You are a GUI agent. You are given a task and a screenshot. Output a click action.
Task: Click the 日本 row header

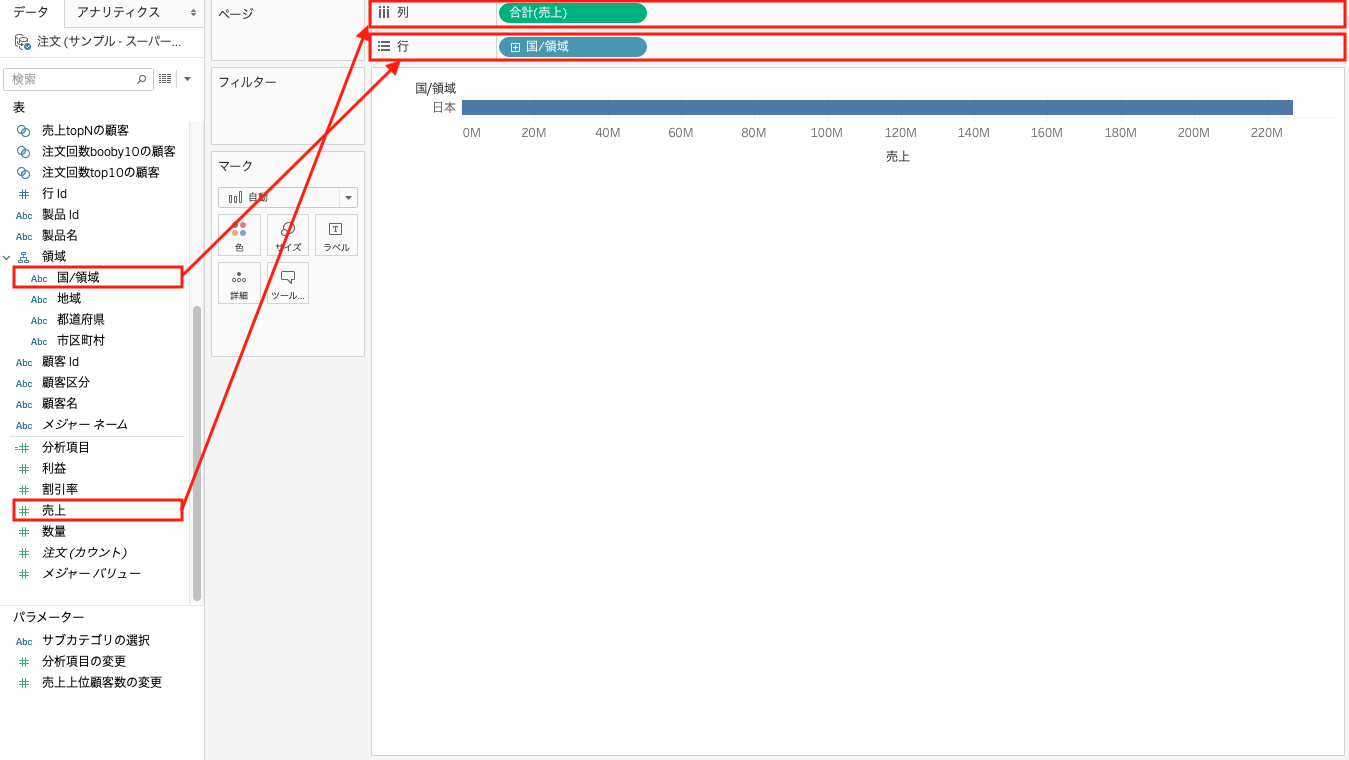[444, 107]
